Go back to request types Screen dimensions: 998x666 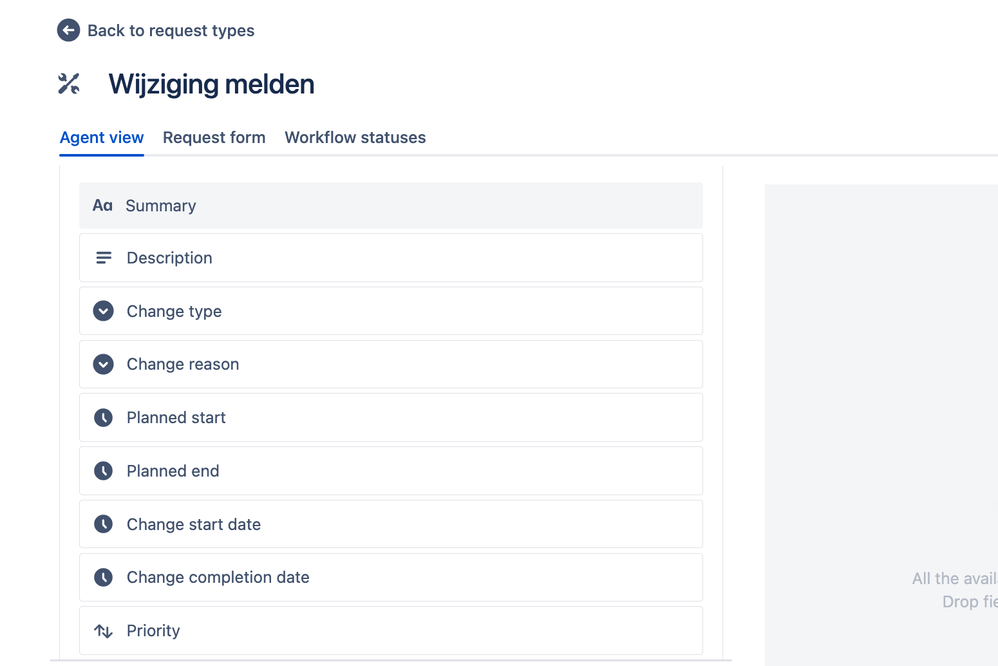[x=155, y=30]
